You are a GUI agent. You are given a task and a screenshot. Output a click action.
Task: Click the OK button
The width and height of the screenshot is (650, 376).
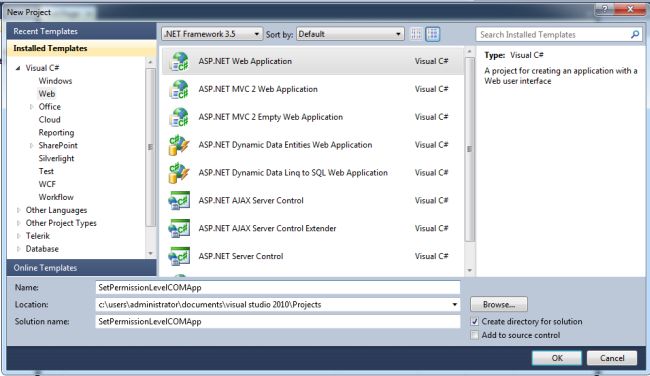pos(557,358)
